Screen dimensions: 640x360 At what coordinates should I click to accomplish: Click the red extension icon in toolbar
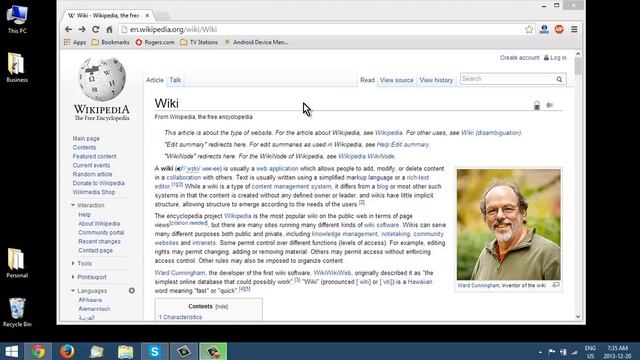pos(559,29)
